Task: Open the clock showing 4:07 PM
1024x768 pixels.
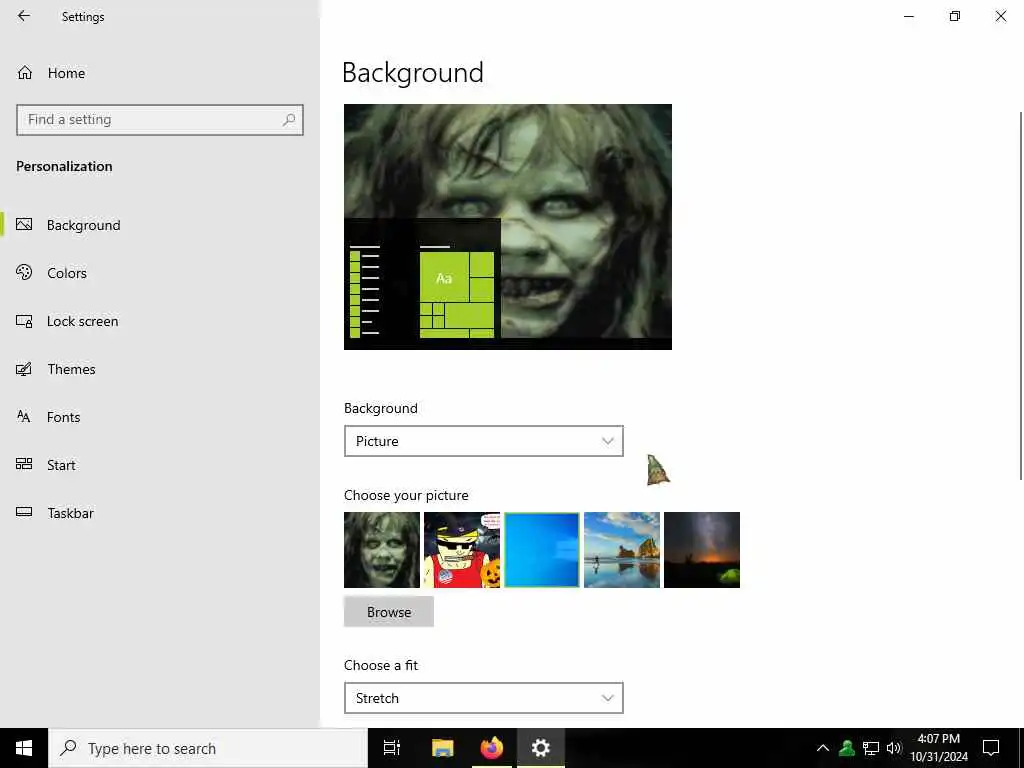Action: 938,748
